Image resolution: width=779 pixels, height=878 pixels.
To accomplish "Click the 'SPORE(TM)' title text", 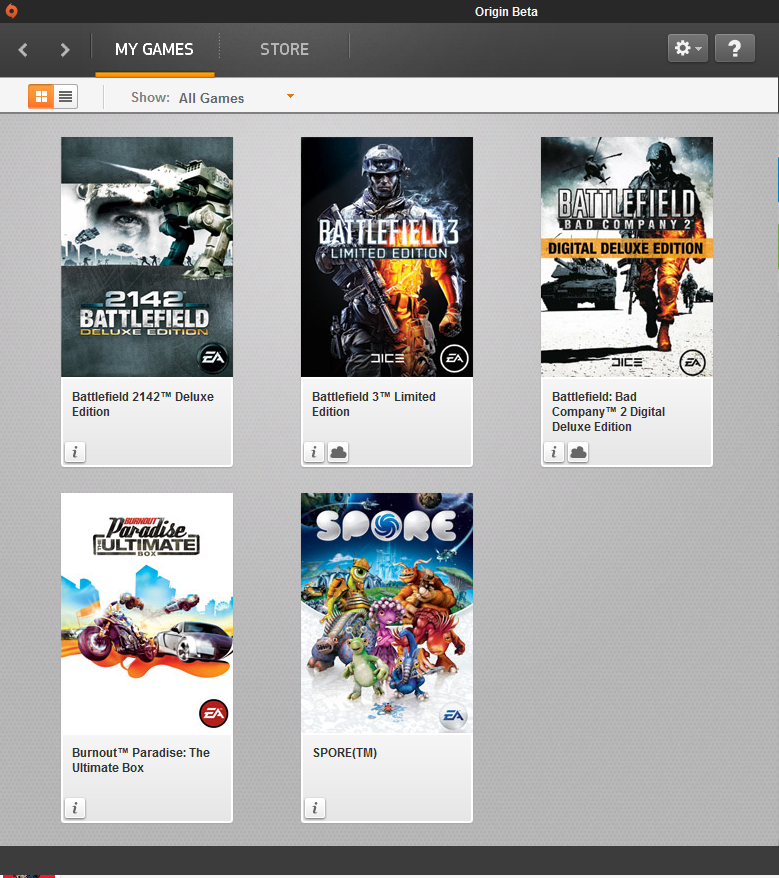I will (x=345, y=753).
